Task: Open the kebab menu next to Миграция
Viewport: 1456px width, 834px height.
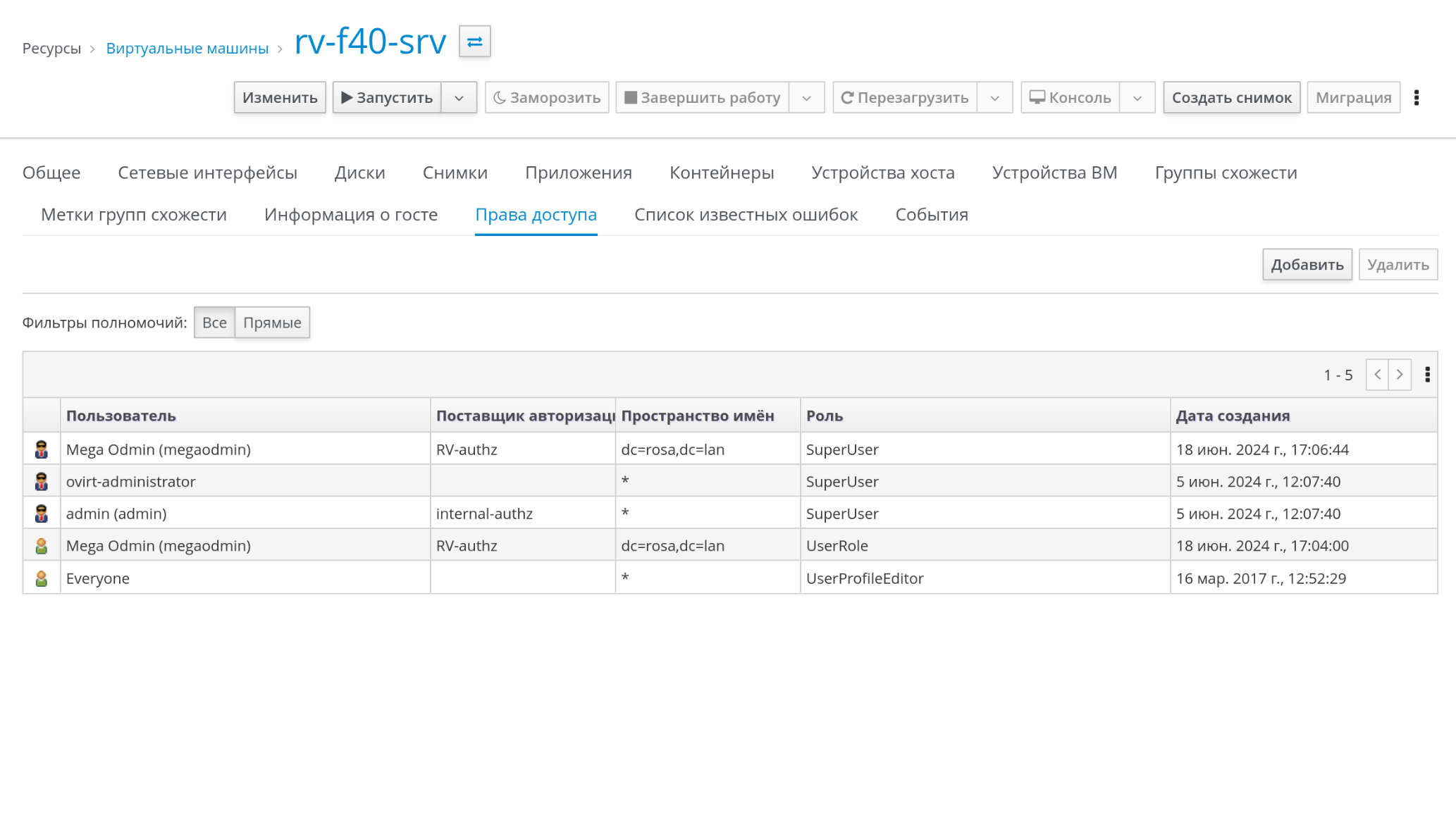Action: [x=1416, y=97]
